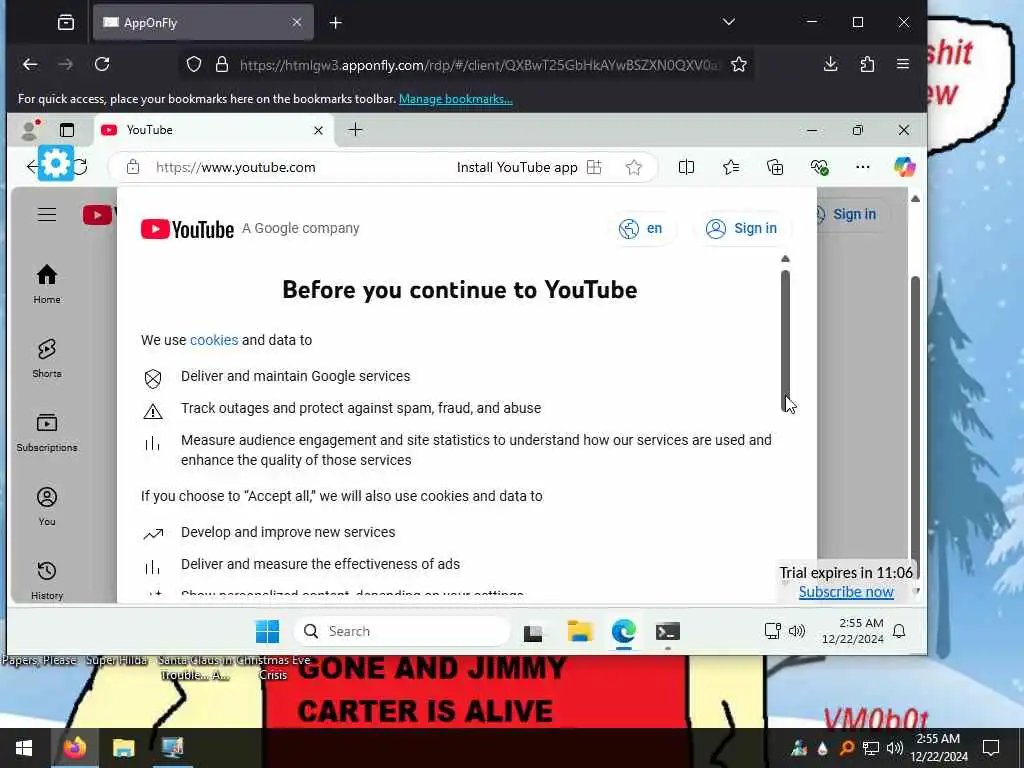Click Firefox site padlock icon

(x=222, y=64)
